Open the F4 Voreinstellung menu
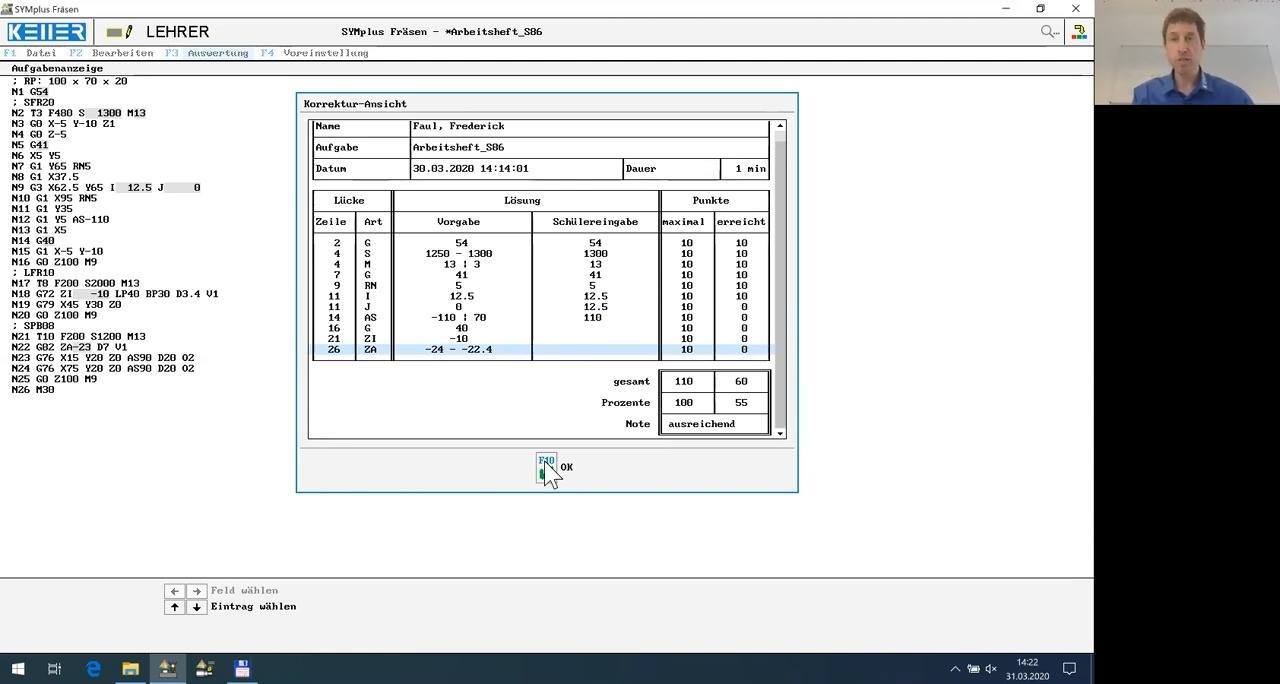The width and height of the screenshot is (1280, 684). tap(315, 53)
